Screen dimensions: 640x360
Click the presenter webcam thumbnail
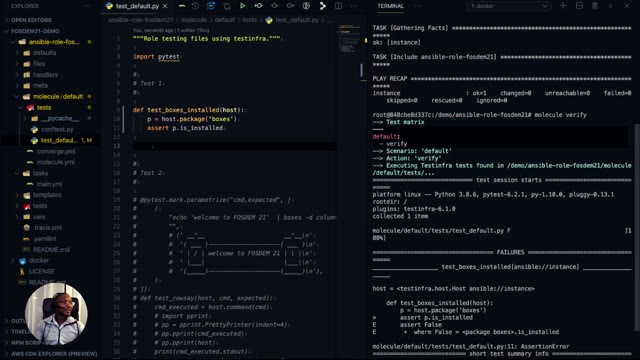[x=56, y=313]
